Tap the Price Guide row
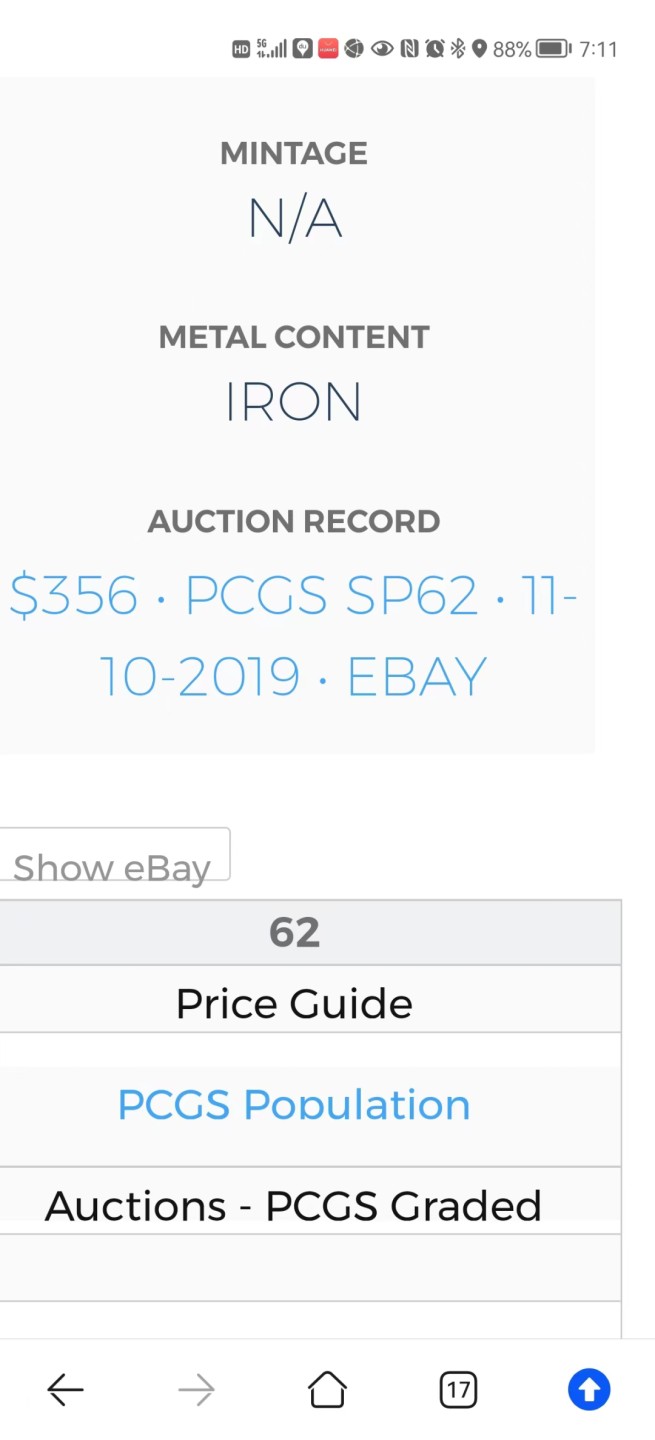The height and width of the screenshot is (1440, 655). [294, 1003]
